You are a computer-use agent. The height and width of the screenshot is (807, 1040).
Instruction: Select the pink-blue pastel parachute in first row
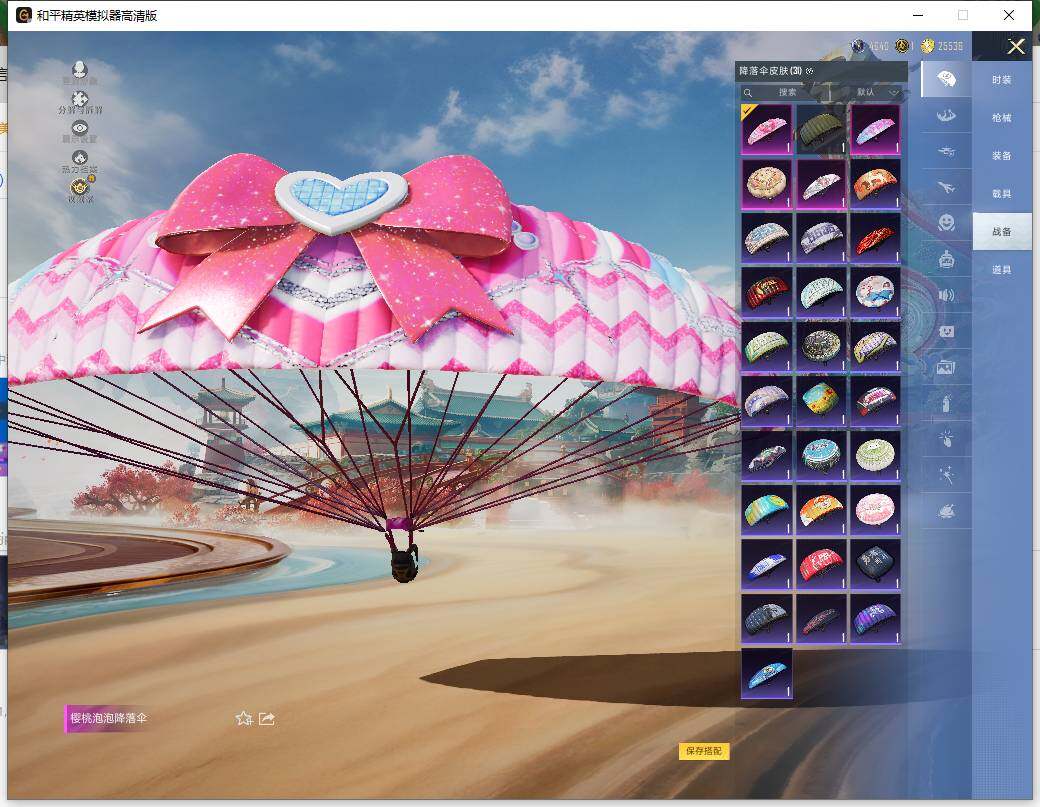tap(875, 129)
